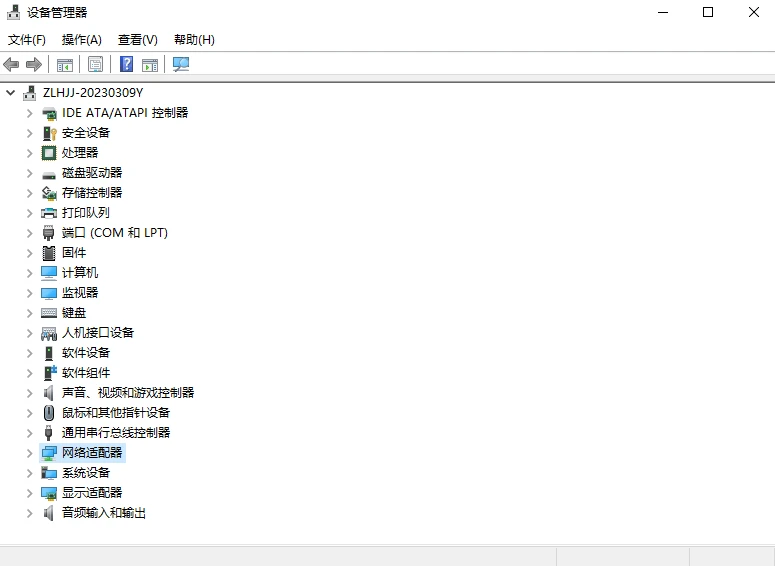Image resolution: width=775 pixels, height=566 pixels.
Task: Select the 打印队列 label
Action: point(86,213)
